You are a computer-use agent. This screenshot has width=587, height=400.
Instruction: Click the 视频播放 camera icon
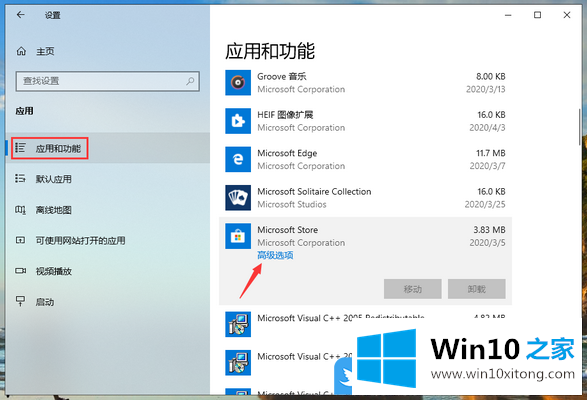click(x=20, y=271)
